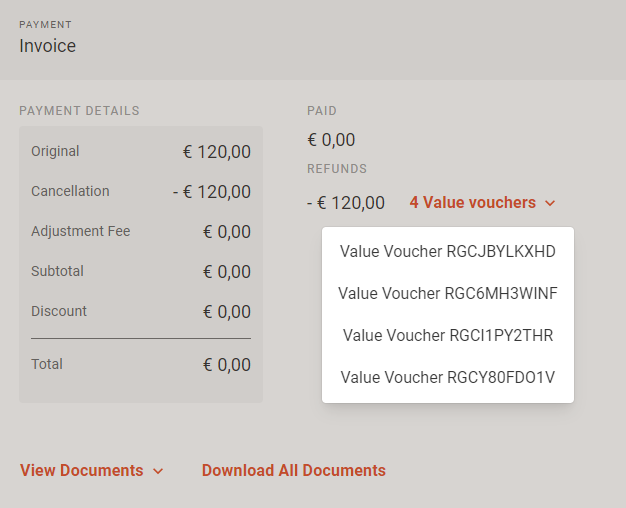Image resolution: width=626 pixels, height=508 pixels.
Task: Click the Original amount € 120,00
Action: [217, 152]
